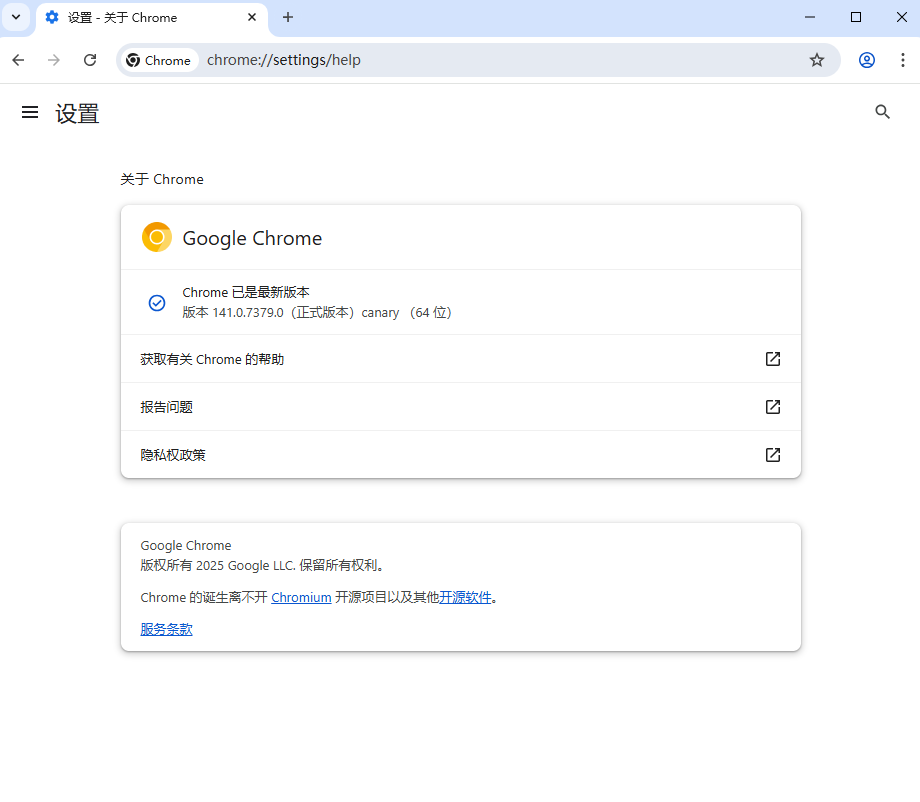The height and width of the screenshot is (802, 920).
Task: Click the Google Chrome card title
Action: pyautogui.click(x=252, y=238)
